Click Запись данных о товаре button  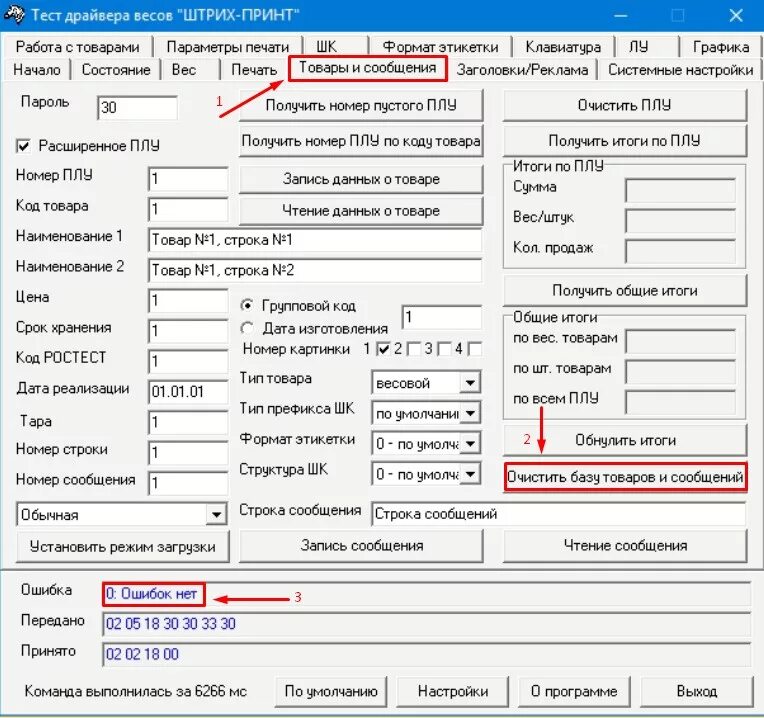tap(361, 179)
